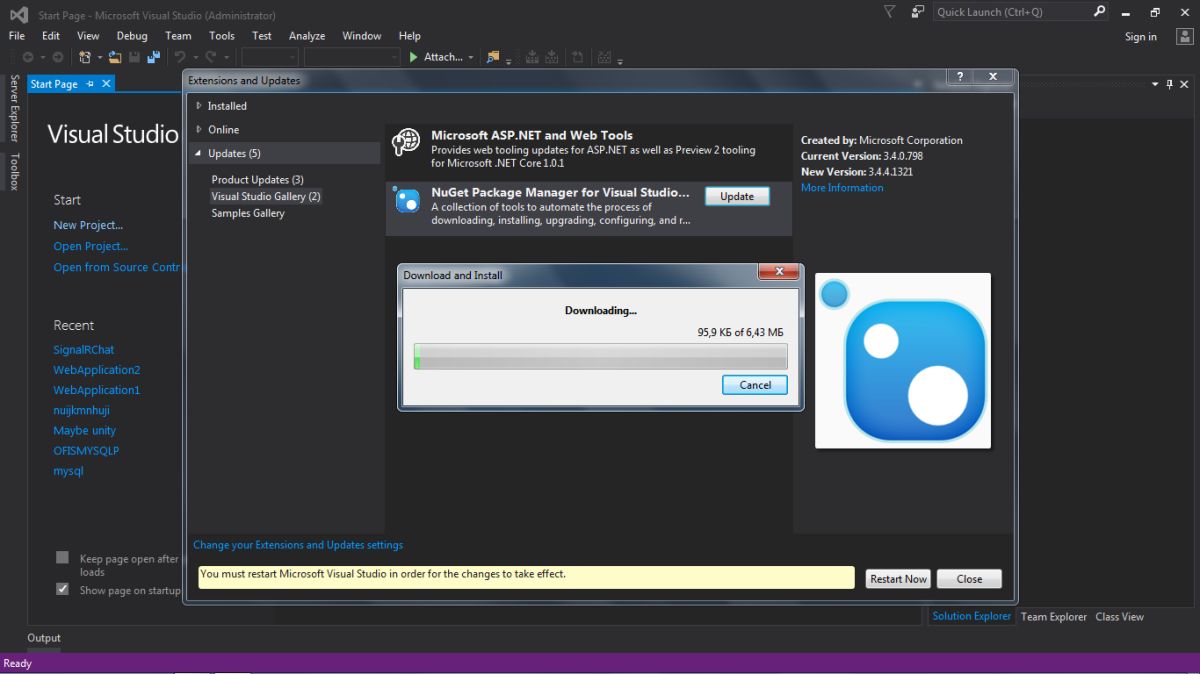1200x674 pixels.
Task: Toggle Show page on startup checkbox
Action: click(x=62, y=589)
